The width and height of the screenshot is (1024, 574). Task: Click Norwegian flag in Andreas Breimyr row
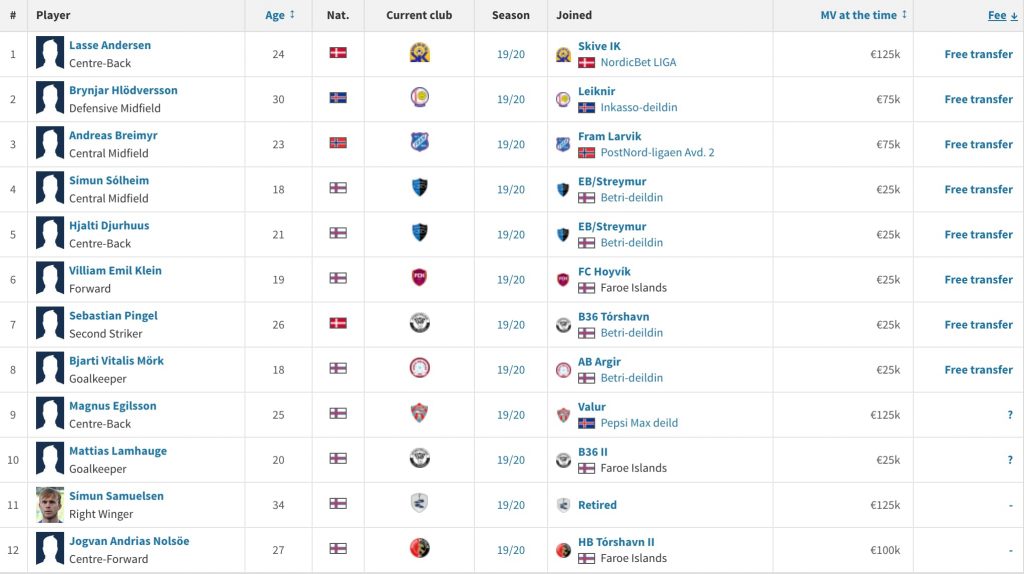[338, 143]
